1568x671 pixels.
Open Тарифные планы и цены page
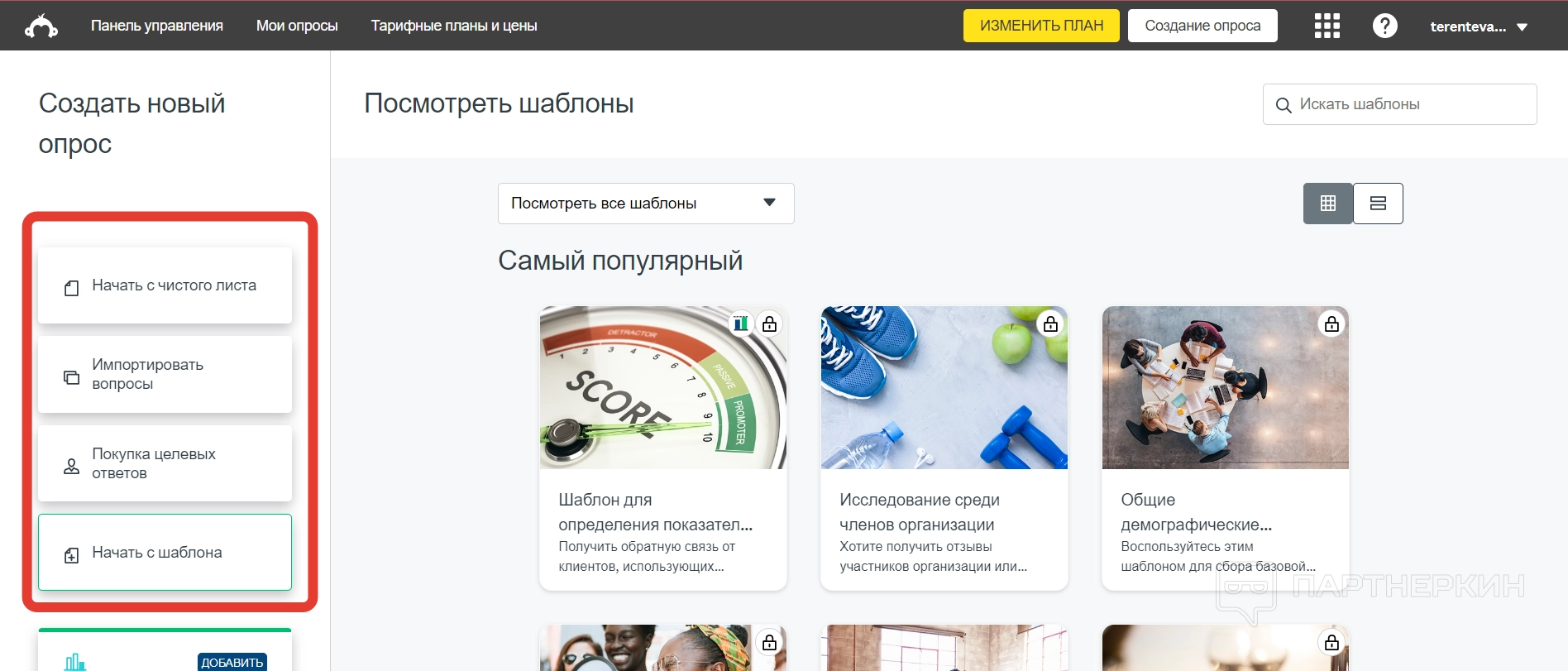pyautogui.click(x=454, y=26)
